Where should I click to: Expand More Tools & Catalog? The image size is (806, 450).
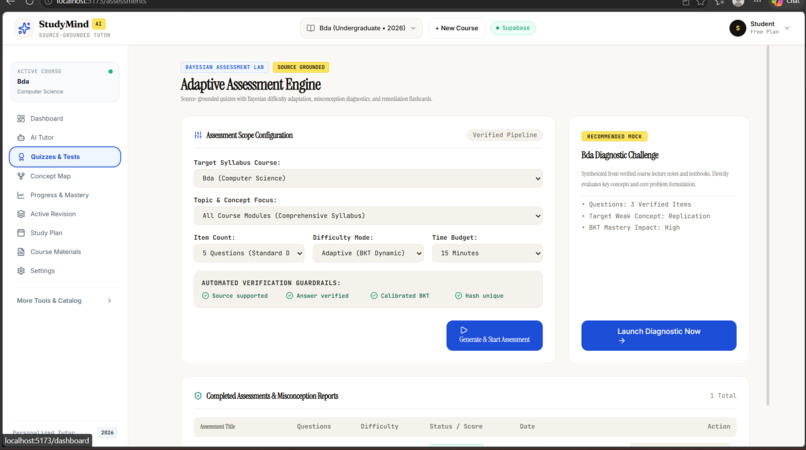tap(64, 301)
